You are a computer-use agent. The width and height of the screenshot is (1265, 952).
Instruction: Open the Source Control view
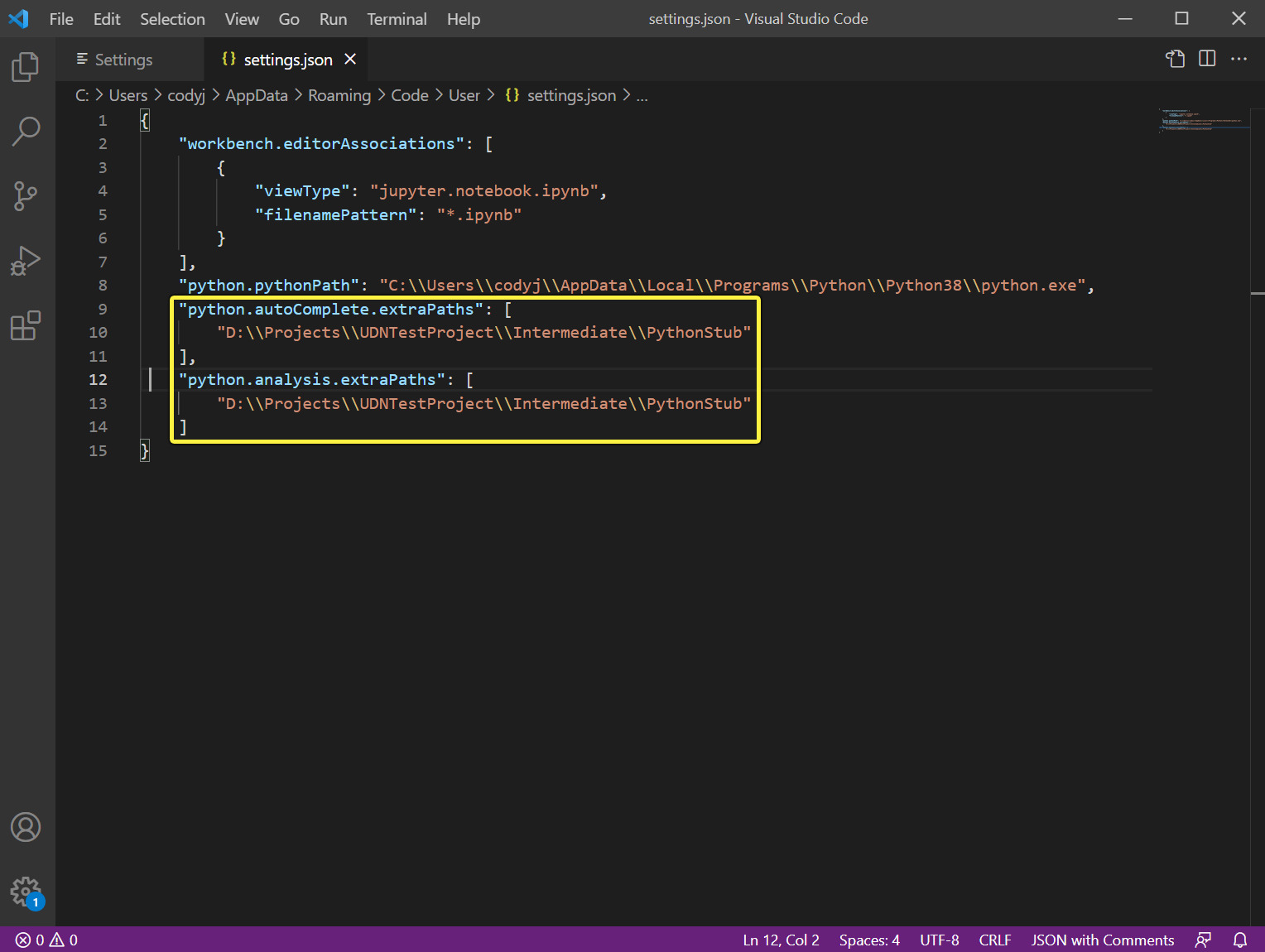click(x=26, y=195)
